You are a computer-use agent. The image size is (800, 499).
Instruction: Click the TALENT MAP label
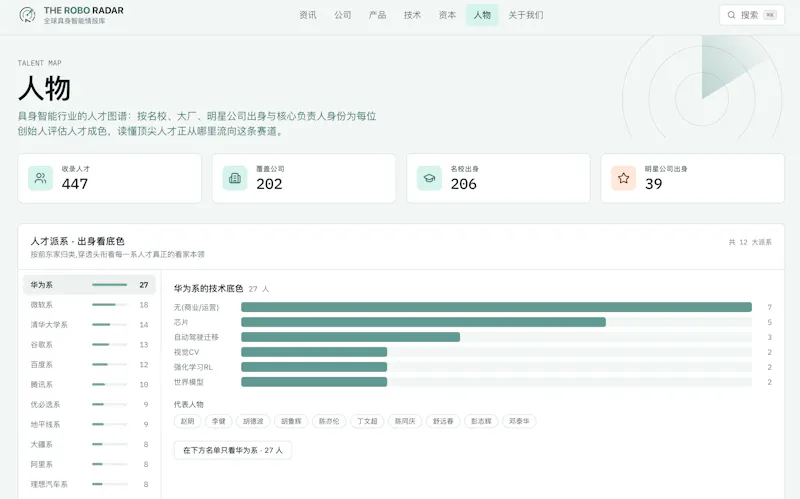click(x=39, y=63)
